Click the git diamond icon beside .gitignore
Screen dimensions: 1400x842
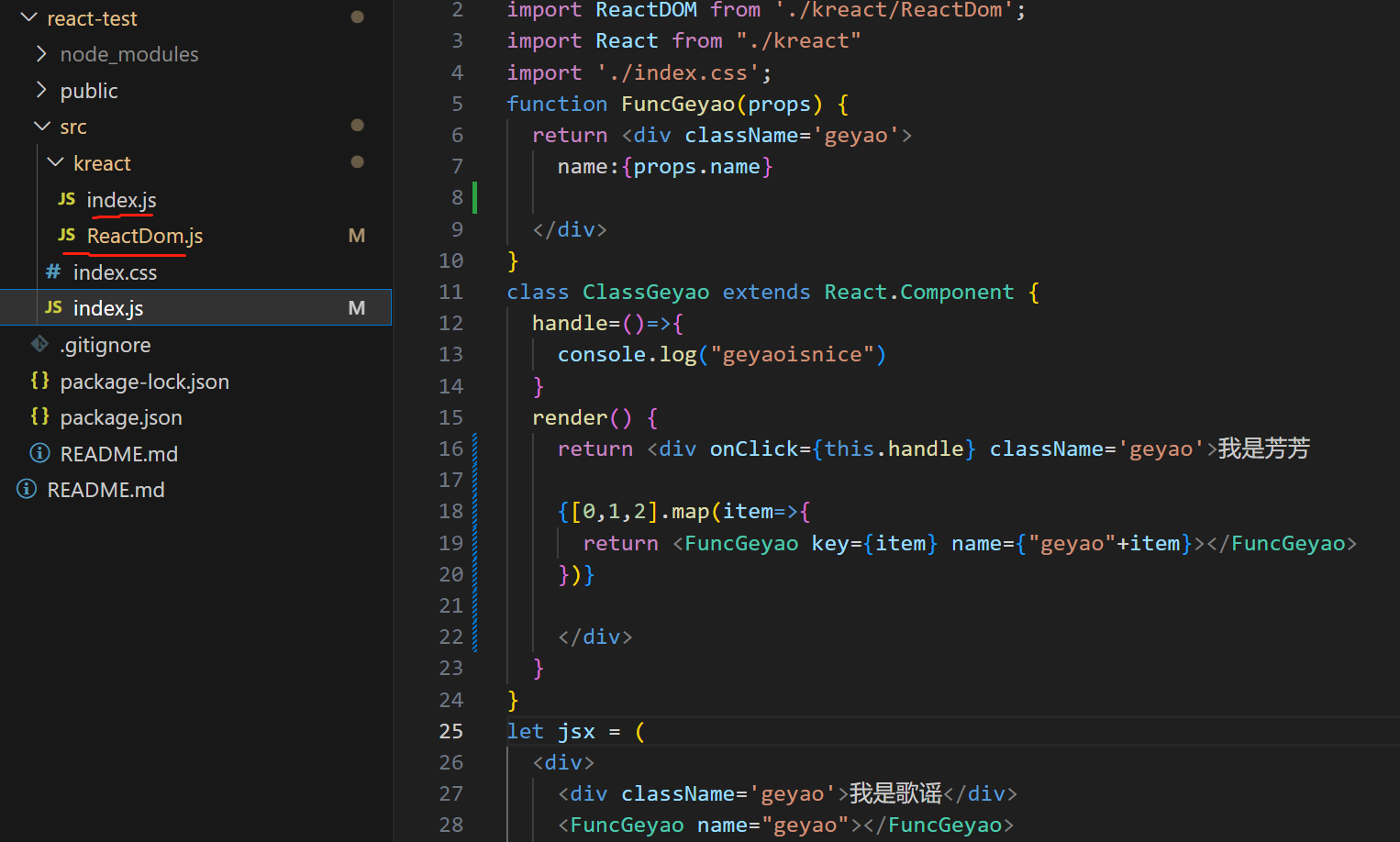click(39, 344)
